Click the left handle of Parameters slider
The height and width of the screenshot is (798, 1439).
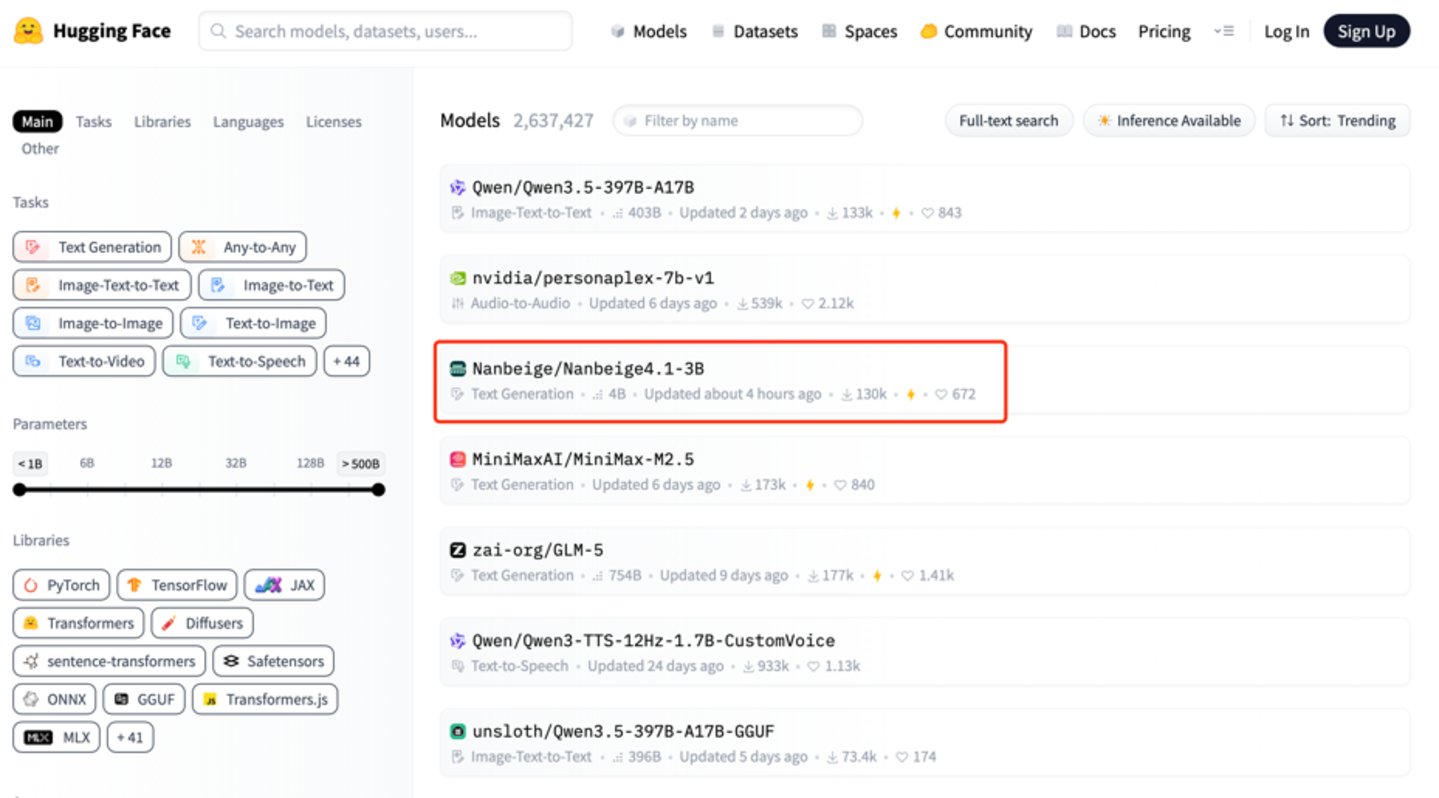(x=19, y=490)
